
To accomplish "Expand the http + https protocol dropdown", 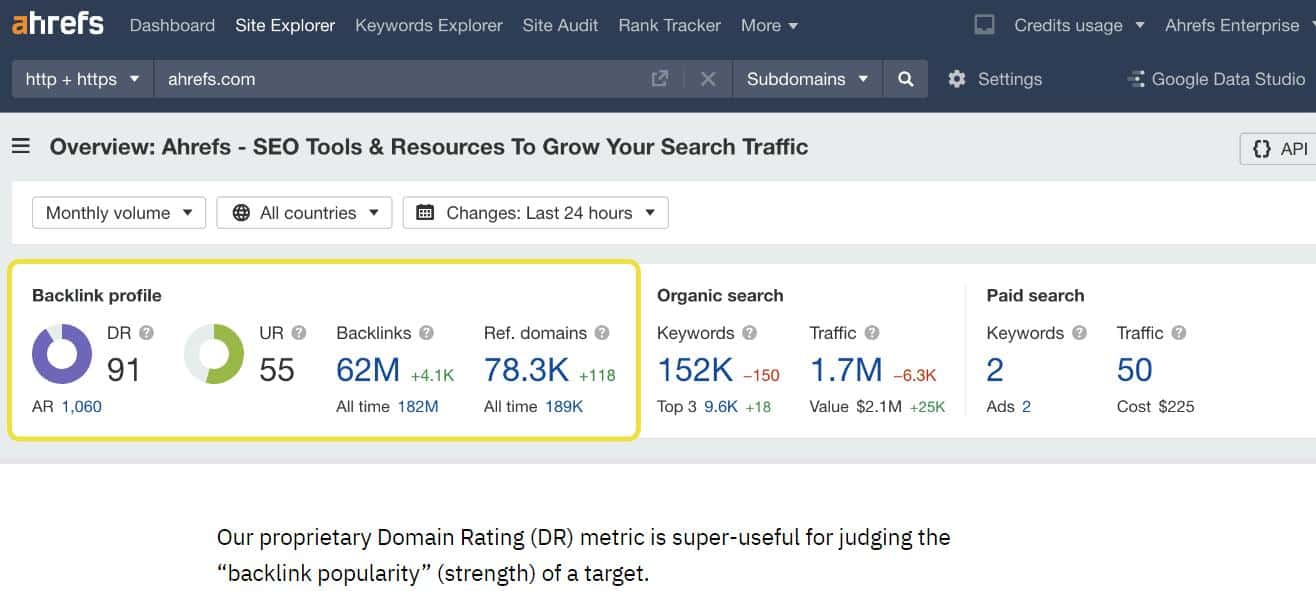I will pyautogui.click(x=82, y=79).
